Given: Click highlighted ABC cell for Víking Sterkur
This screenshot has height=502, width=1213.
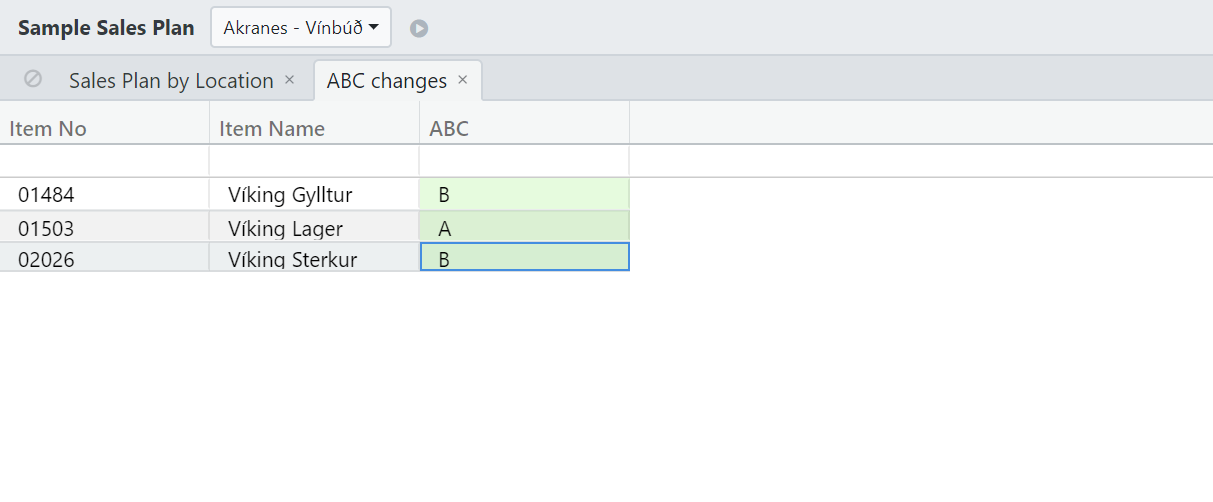Looking at the screenshot, I should (x=524, y=257).
